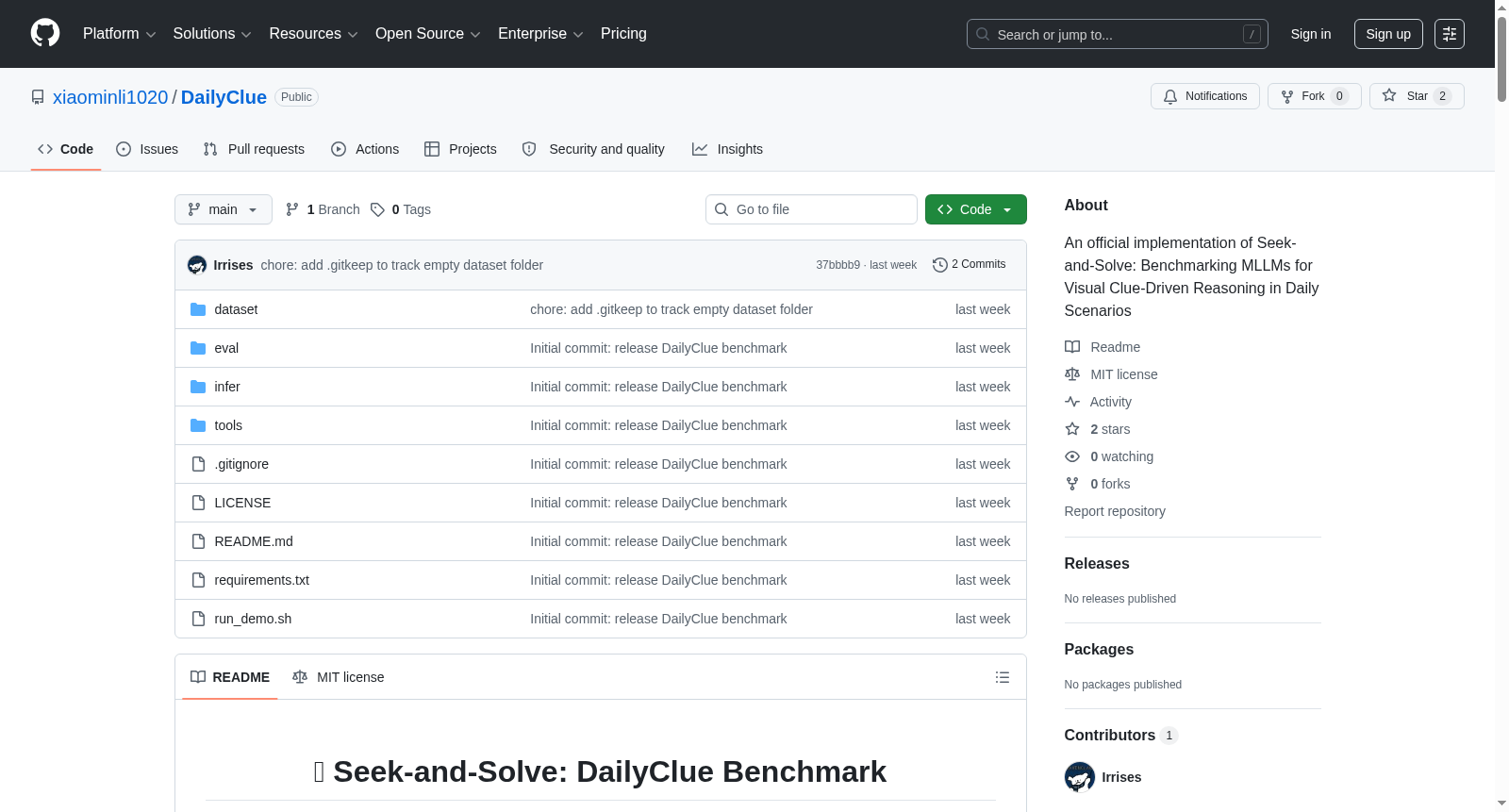This screenshot has width=1509, height=812.
Task: Expand the Solutions menu
Action: pos(212,34)
